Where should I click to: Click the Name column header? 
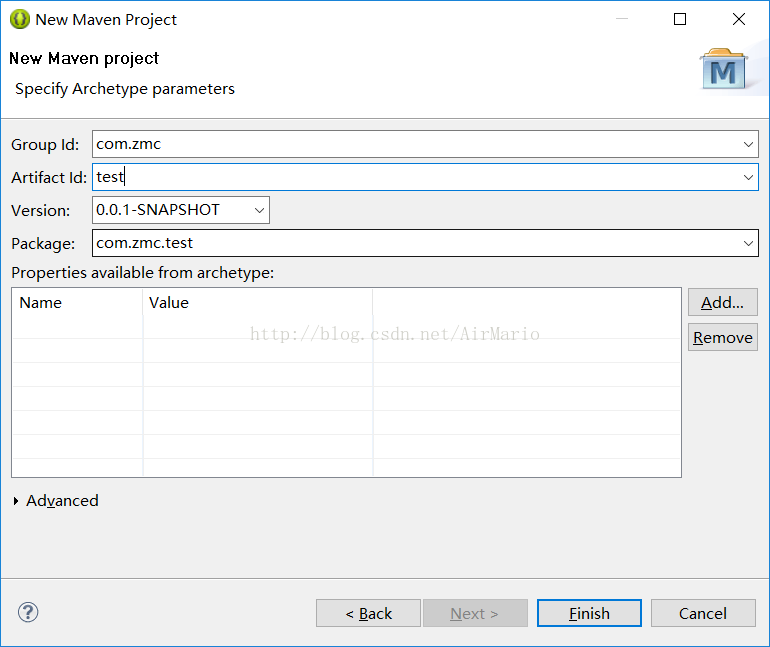click(77, 302)
